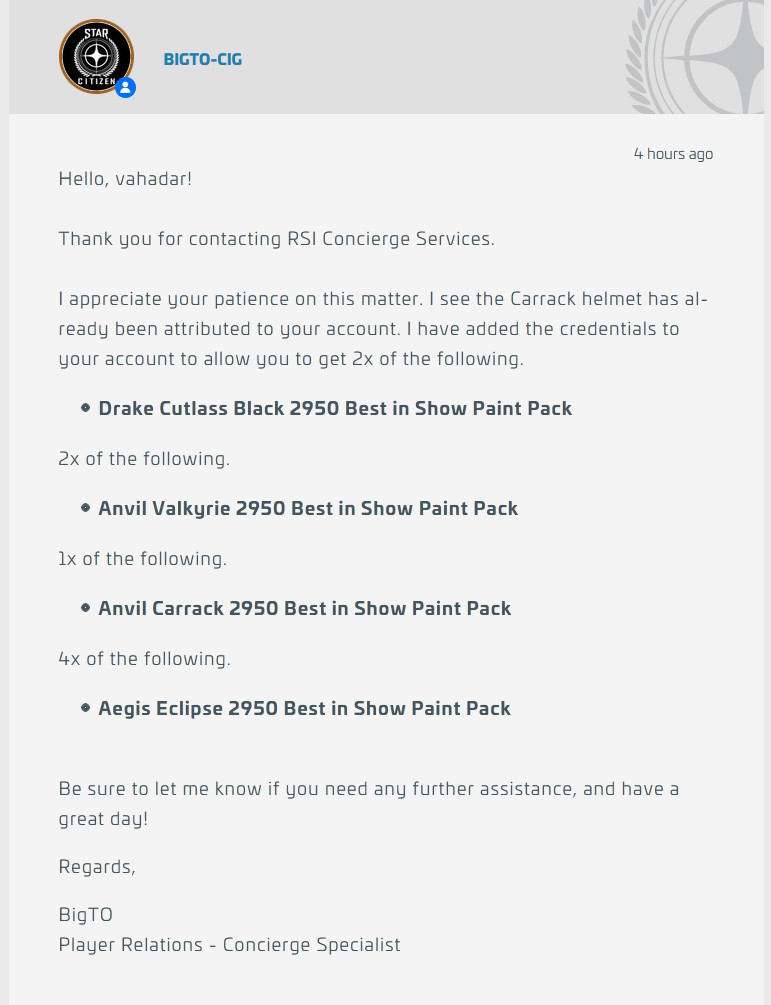The image size is (771, 1005).
Task: Click the bullet beside Aegis Eclipse
Action: (86, 708)
